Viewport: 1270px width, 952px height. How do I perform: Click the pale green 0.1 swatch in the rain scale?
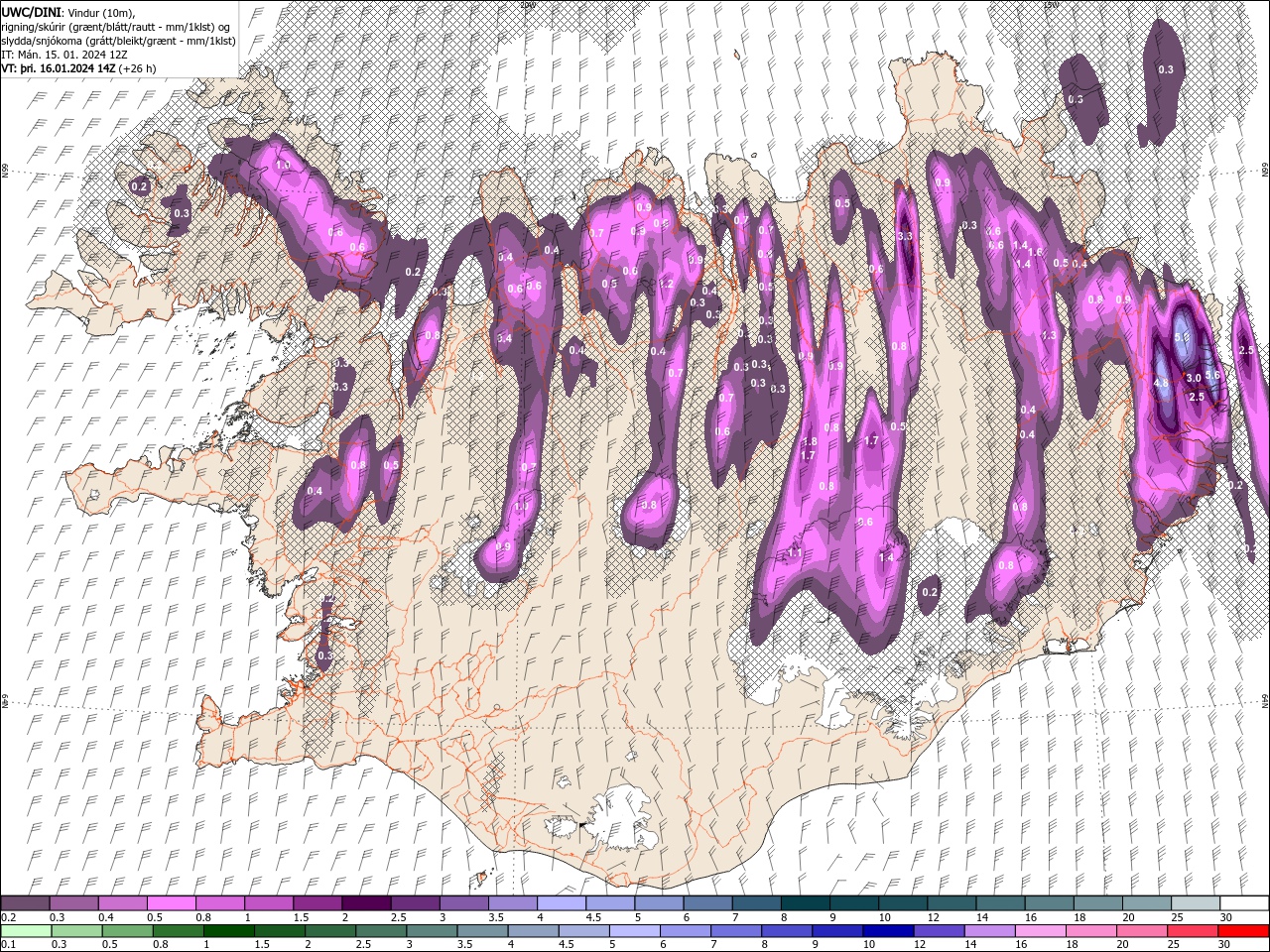[x=26, y=930]
